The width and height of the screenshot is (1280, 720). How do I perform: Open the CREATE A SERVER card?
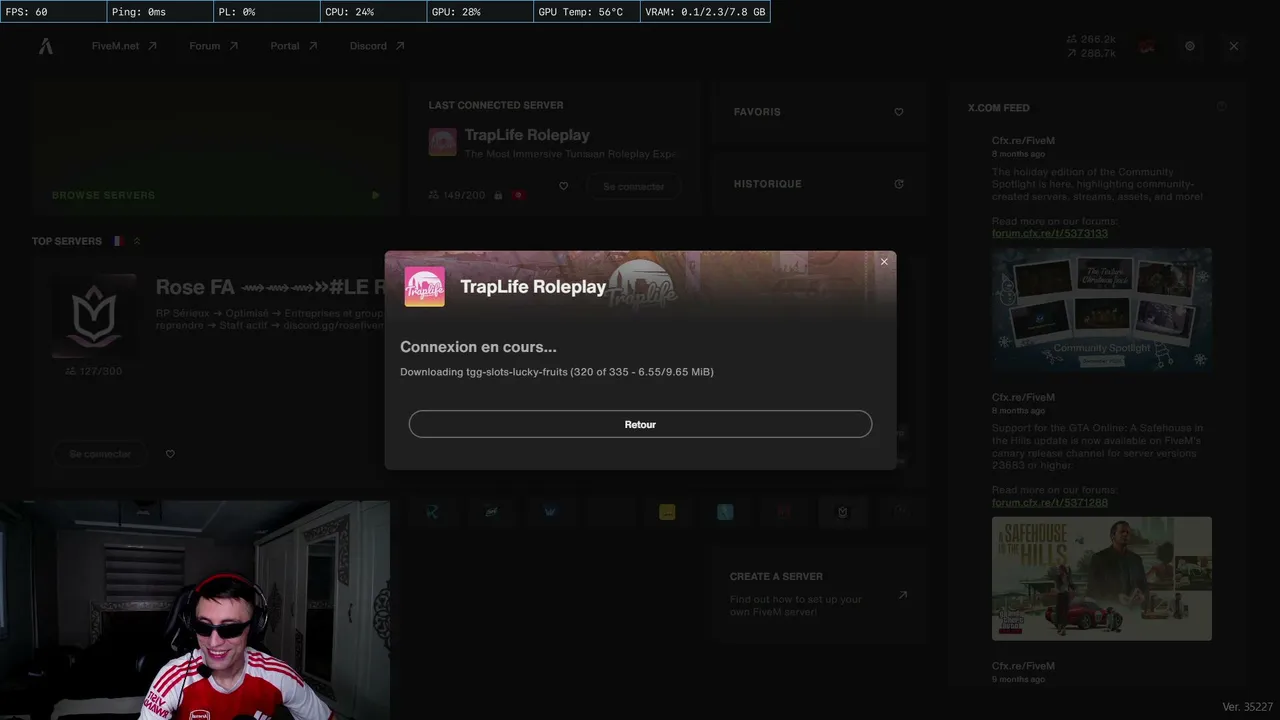818,594
